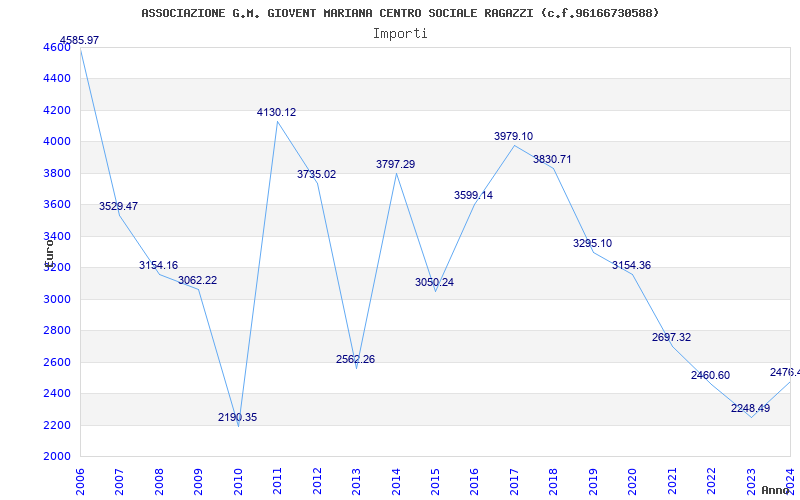
Task: Click the x-axis year 2008
Action: (159, 481)
